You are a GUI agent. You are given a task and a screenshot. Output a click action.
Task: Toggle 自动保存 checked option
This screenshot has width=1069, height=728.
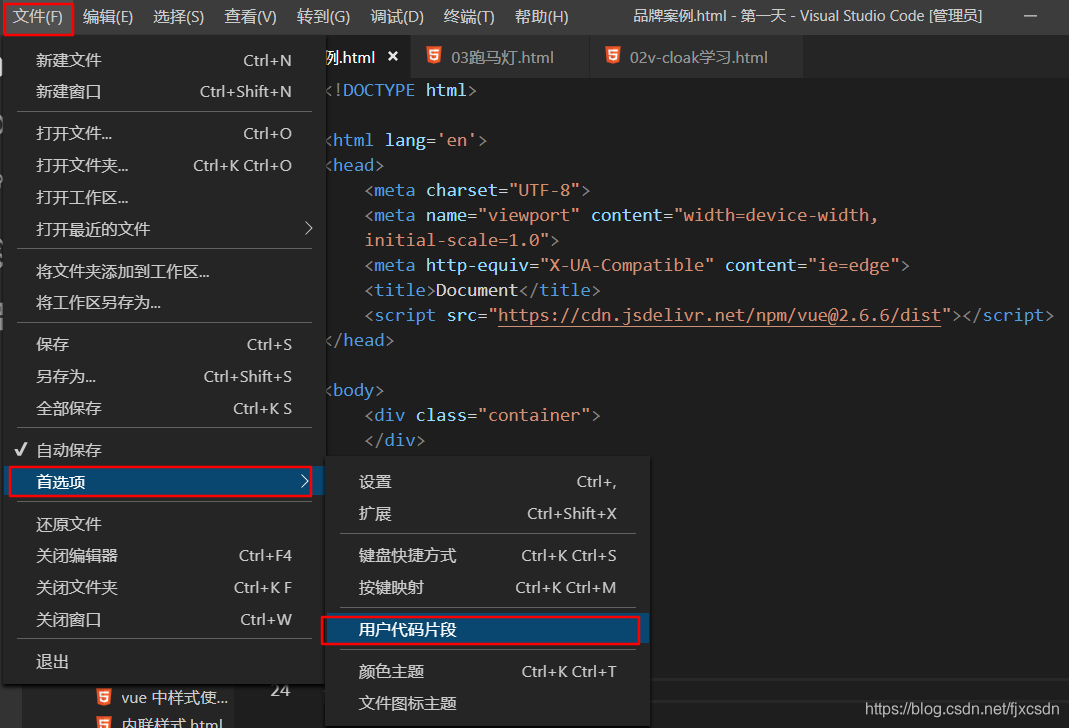164,450
